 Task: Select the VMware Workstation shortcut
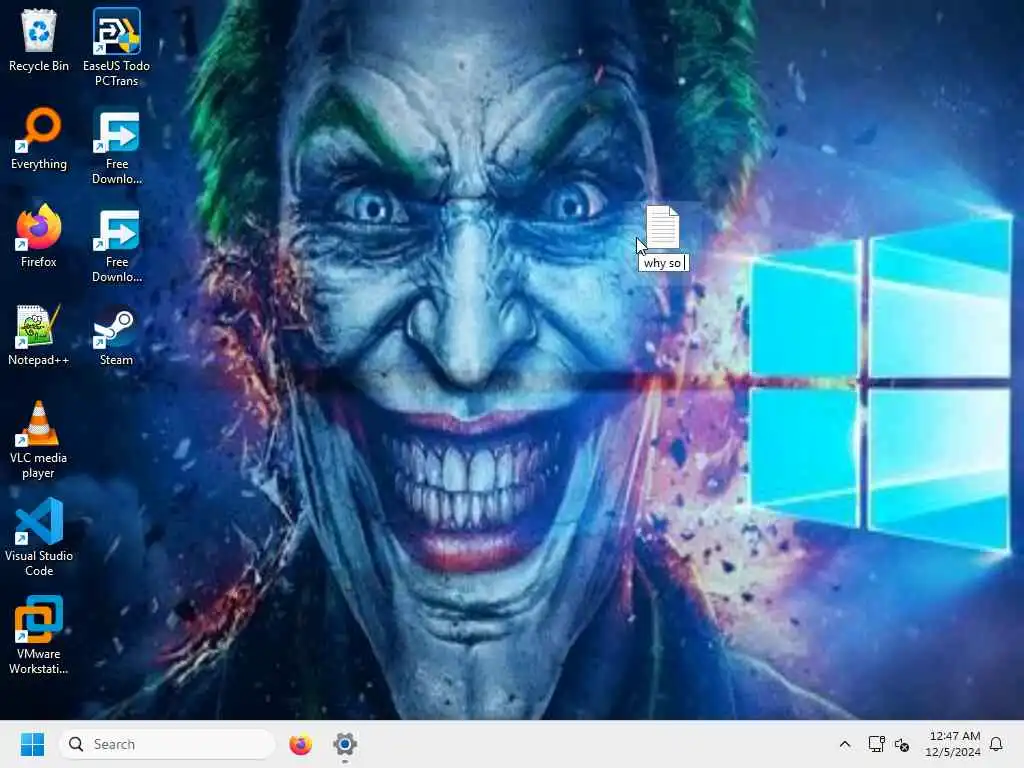coord(39,635)
